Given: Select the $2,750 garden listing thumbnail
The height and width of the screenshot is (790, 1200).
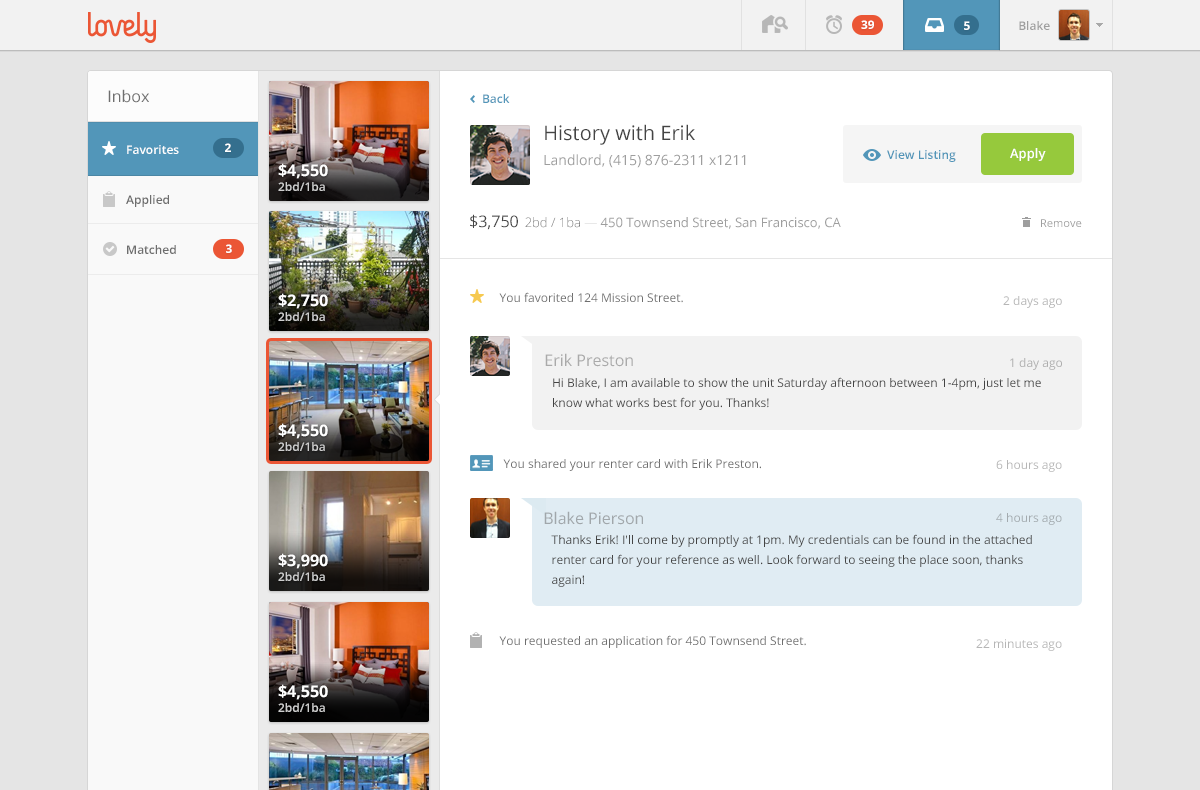Looking at the screenshot, I should click(349, 271).
